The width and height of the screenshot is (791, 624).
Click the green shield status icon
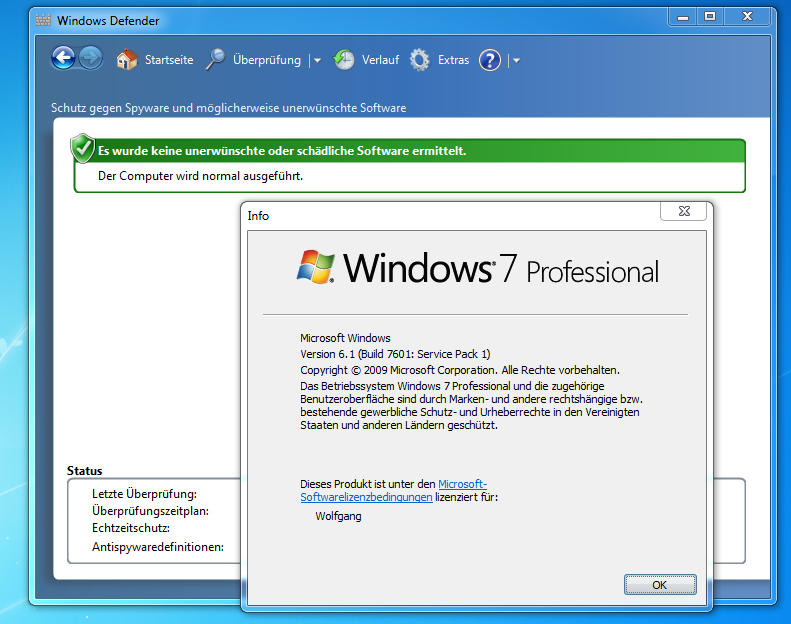[x=83, y=148]
